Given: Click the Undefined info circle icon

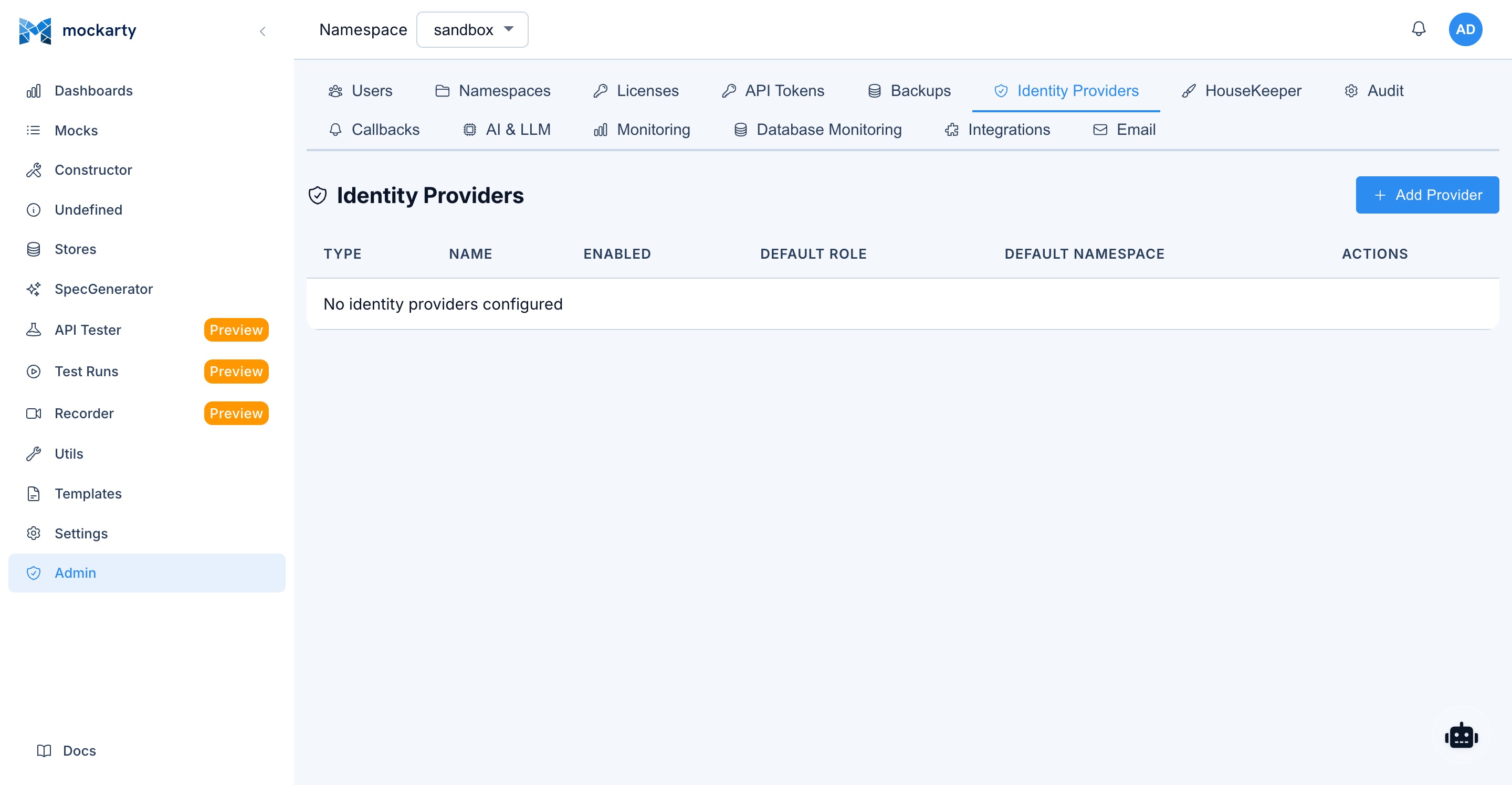Looking at the screenshot, I should [x=34, y=210].
